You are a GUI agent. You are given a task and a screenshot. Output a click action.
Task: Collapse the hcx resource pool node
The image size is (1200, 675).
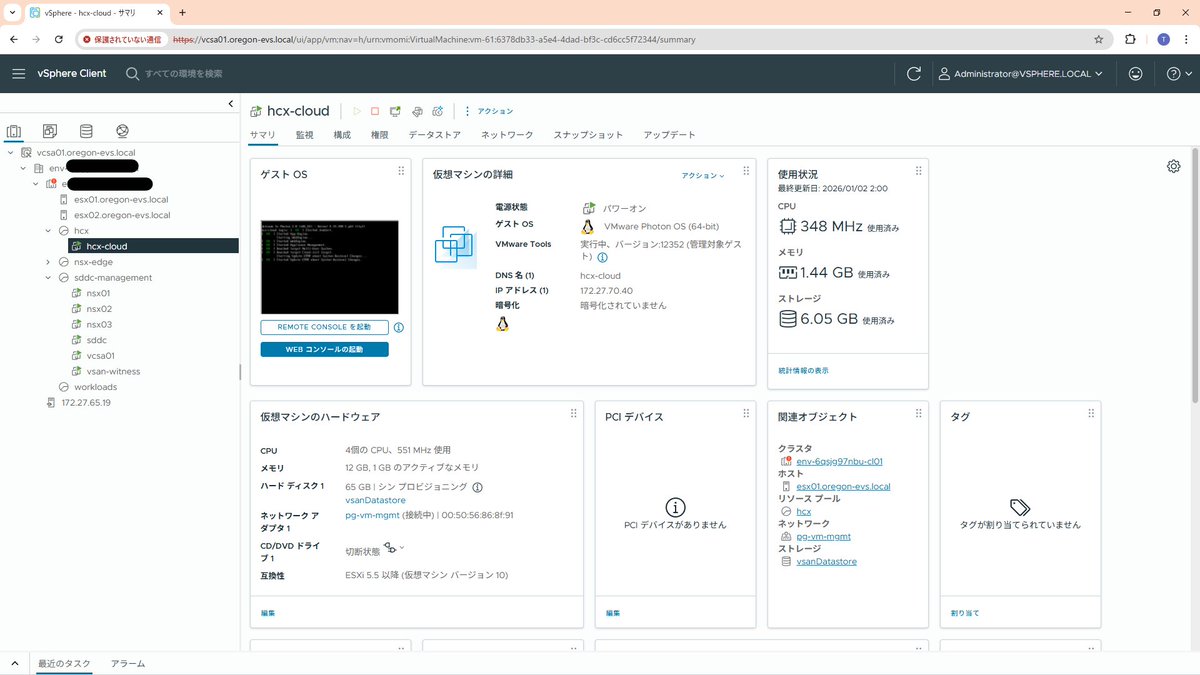point(49,231)
